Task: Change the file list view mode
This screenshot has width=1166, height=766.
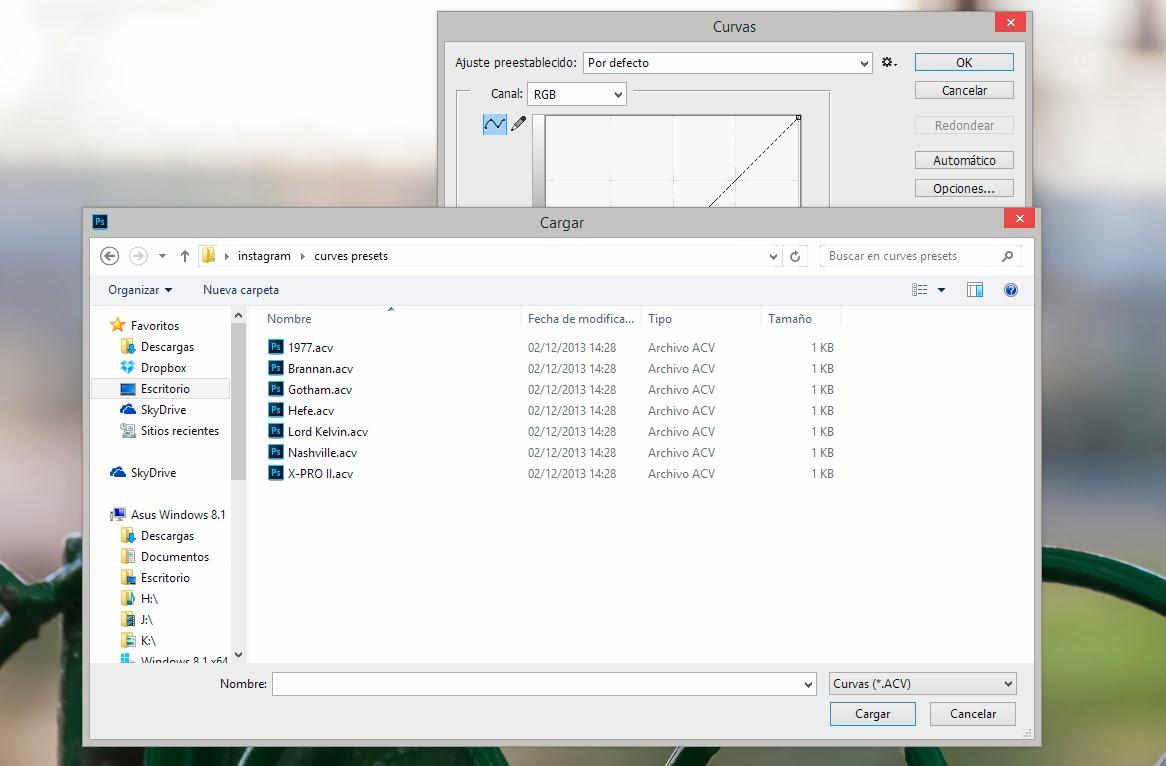Action: (x=920, y=290)
